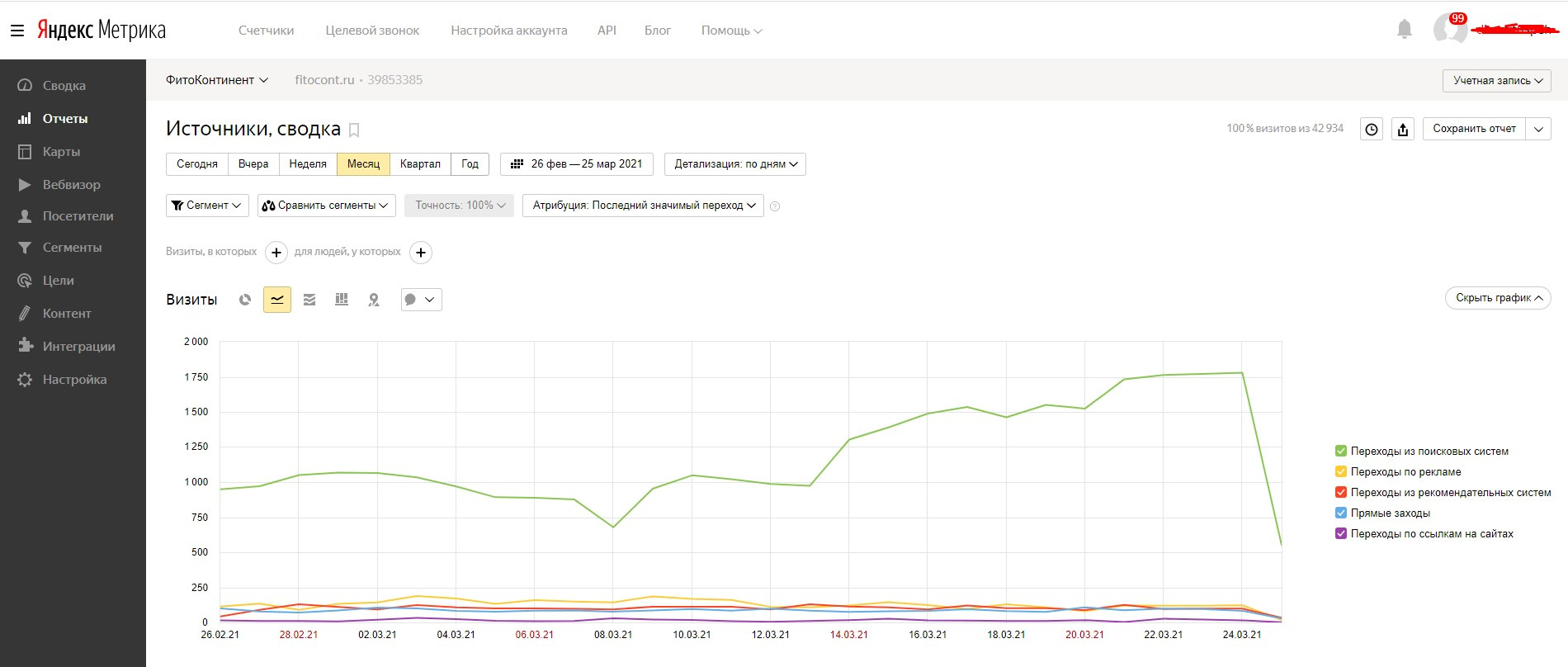This screenshot has width=1568, height=667.
Task: Switch to column chart view icon
Action: 342,300
